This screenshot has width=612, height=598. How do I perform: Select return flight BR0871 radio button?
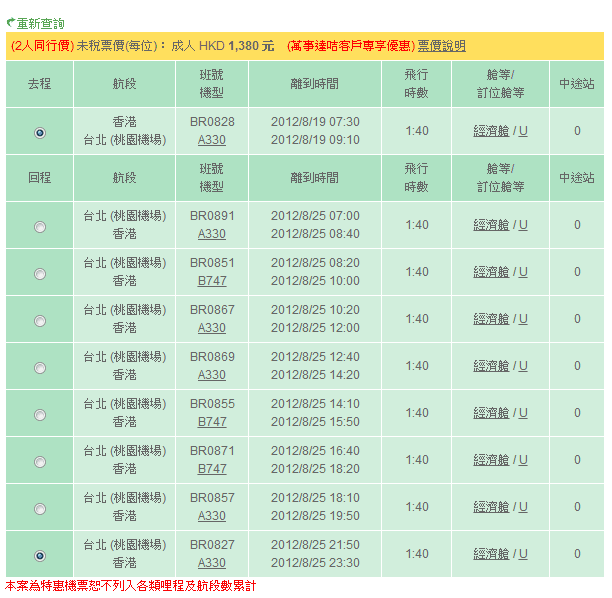click(40, 462)
